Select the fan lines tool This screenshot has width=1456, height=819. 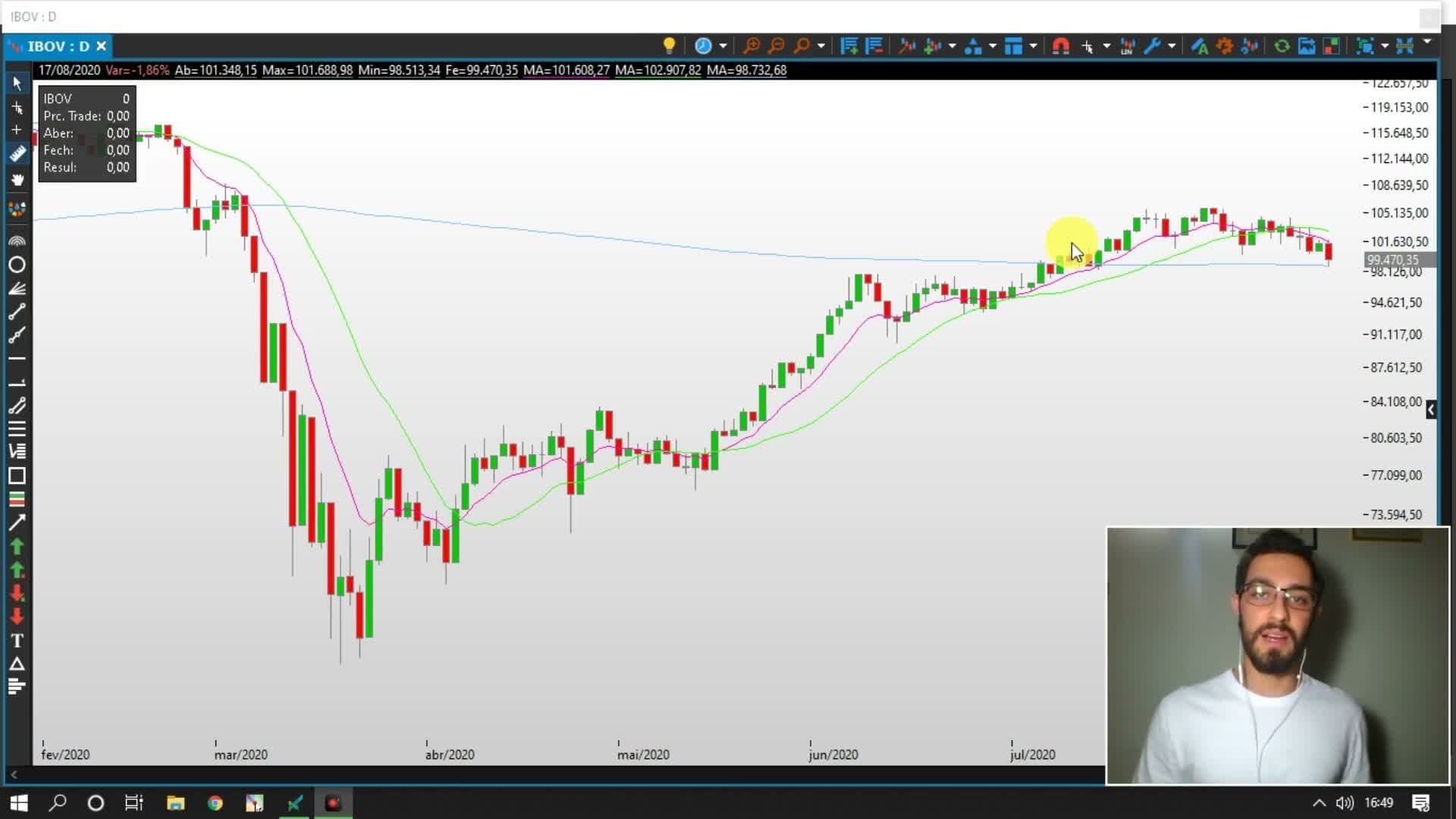[x=17, y=288]
